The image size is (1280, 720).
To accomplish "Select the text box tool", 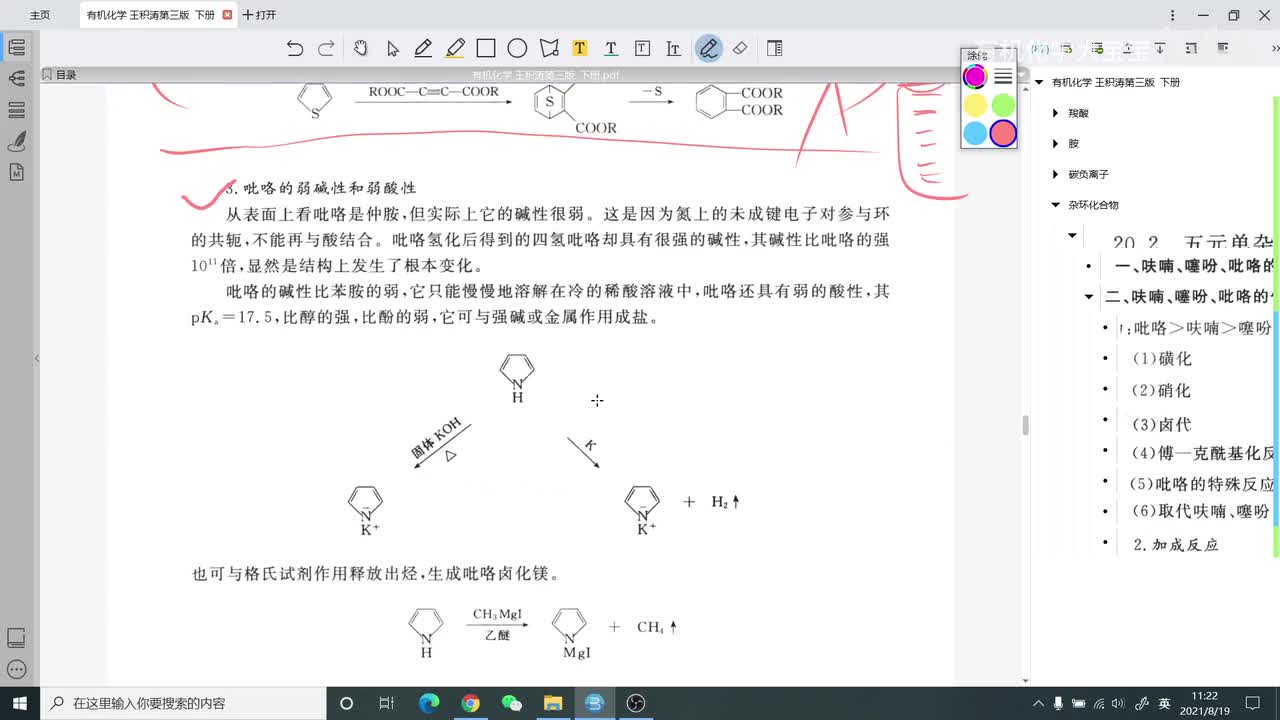I will pyautogui.click(x=642, y=48).
